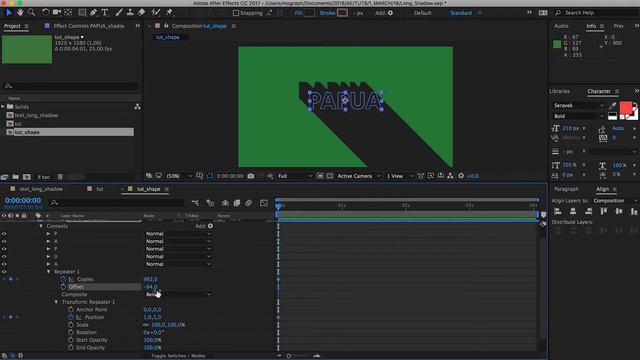Select the Roto Brush tool
The height and width of the screenshot is (360, 640).
pos(156,13)
